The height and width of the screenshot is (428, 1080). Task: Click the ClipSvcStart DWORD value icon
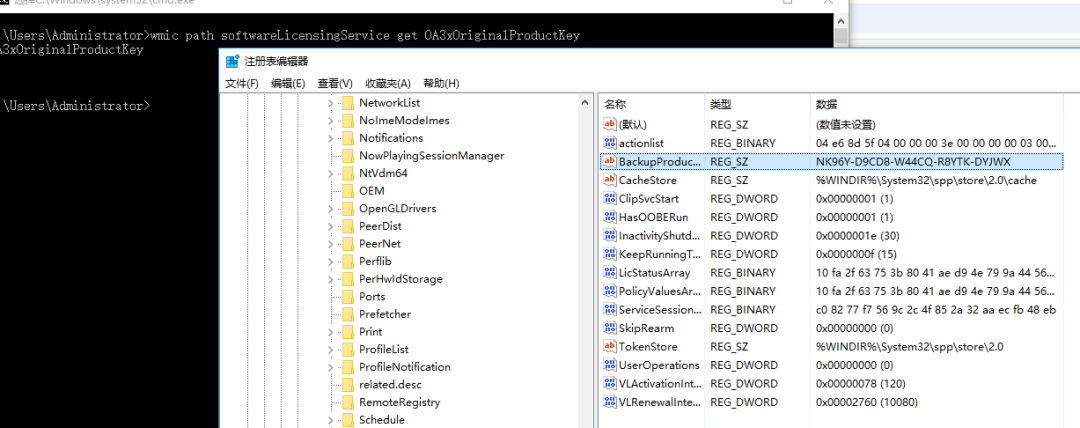tap(610, 198)
